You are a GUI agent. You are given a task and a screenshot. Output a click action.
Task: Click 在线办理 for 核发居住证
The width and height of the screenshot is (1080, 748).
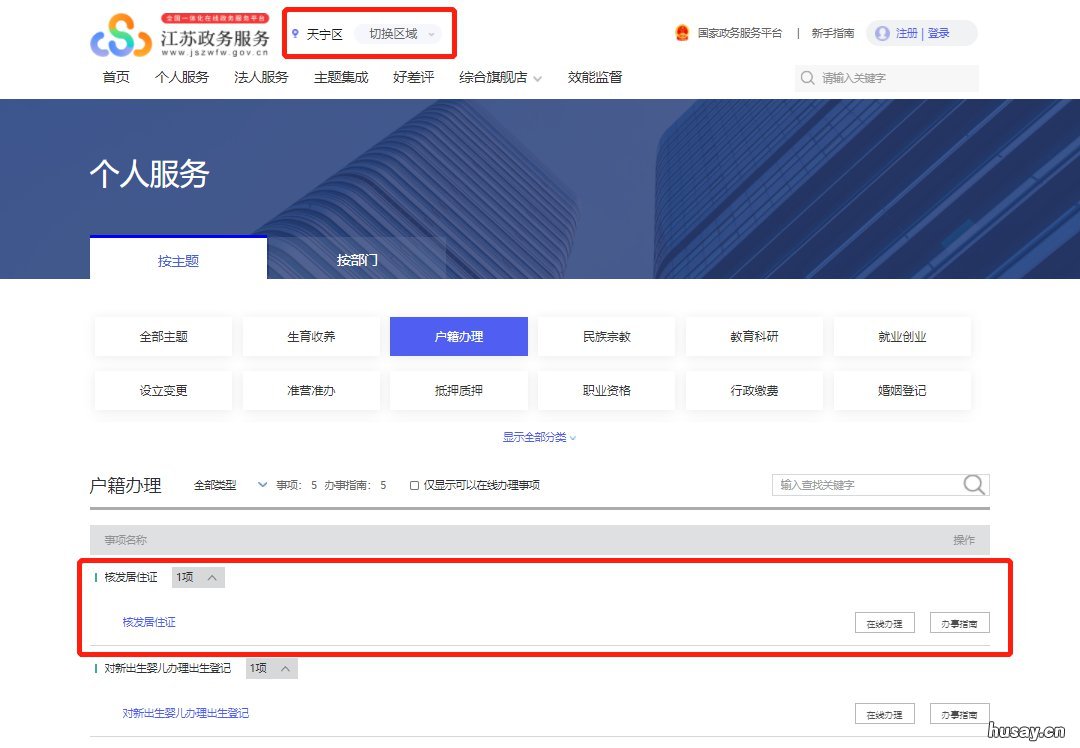click(x=883, y=622)
